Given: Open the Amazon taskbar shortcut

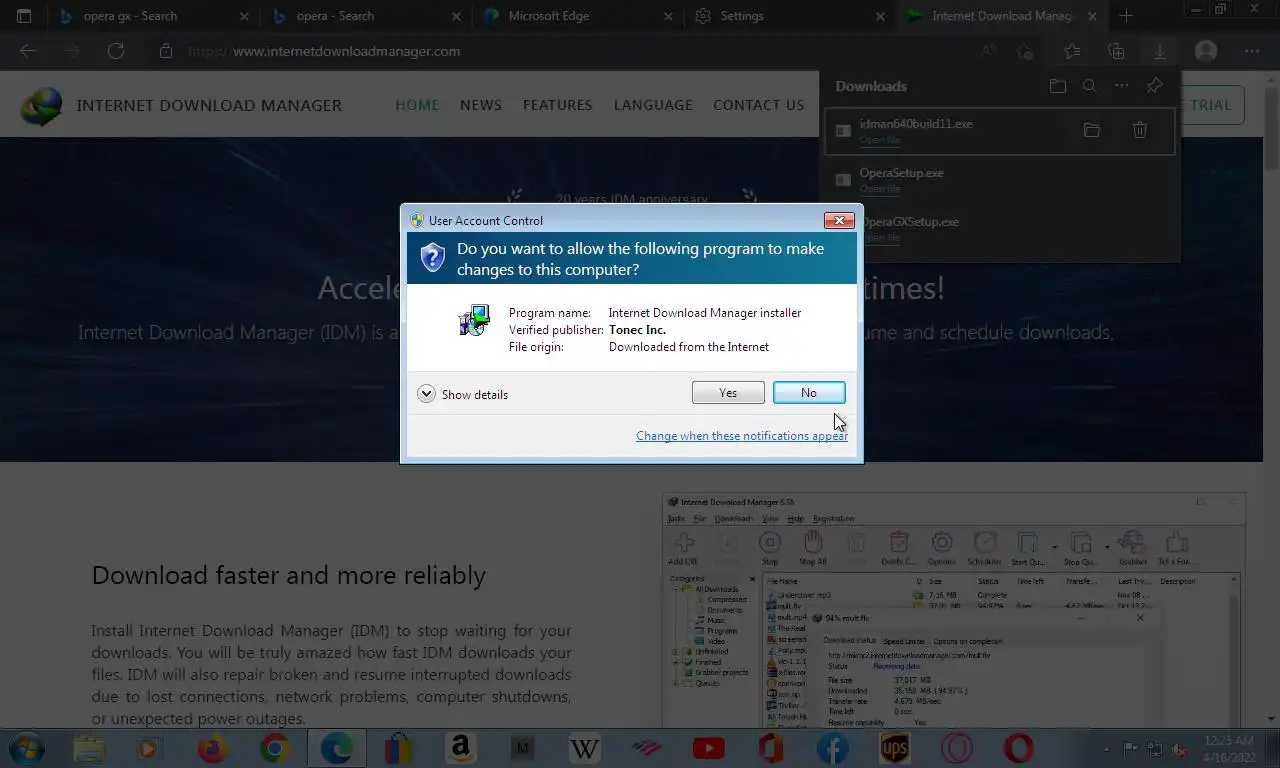Looking at the screenshot, I should (460, 748).
